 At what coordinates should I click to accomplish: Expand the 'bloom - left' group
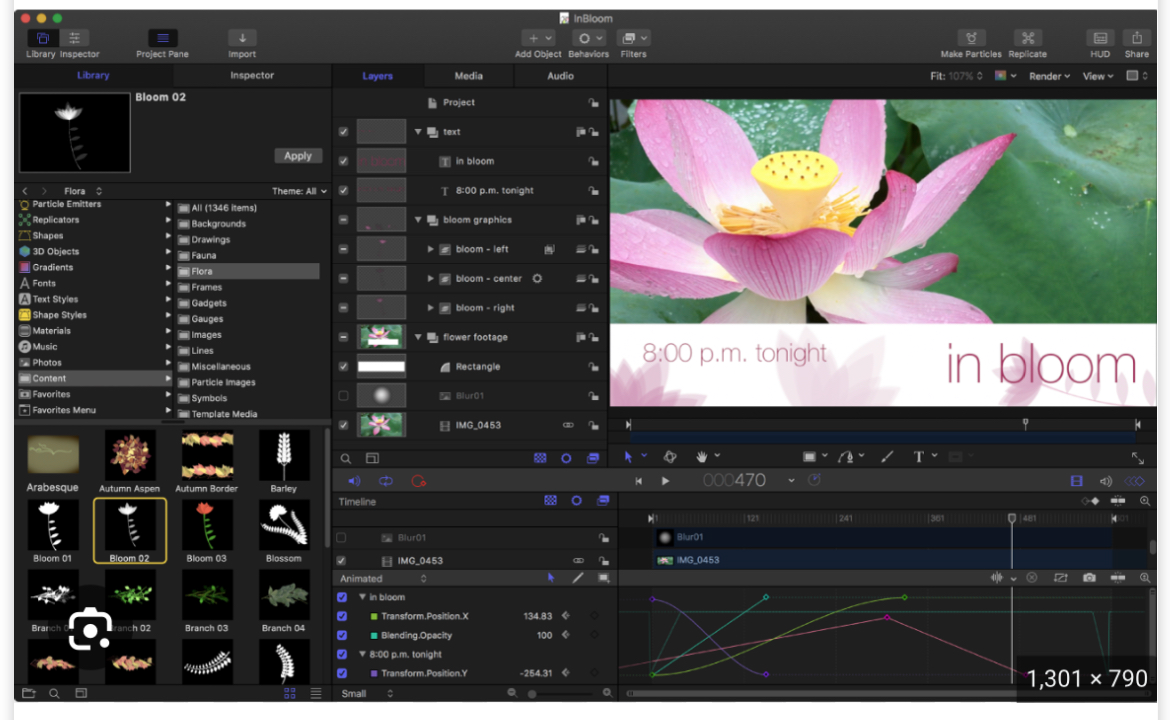(431, 249)
